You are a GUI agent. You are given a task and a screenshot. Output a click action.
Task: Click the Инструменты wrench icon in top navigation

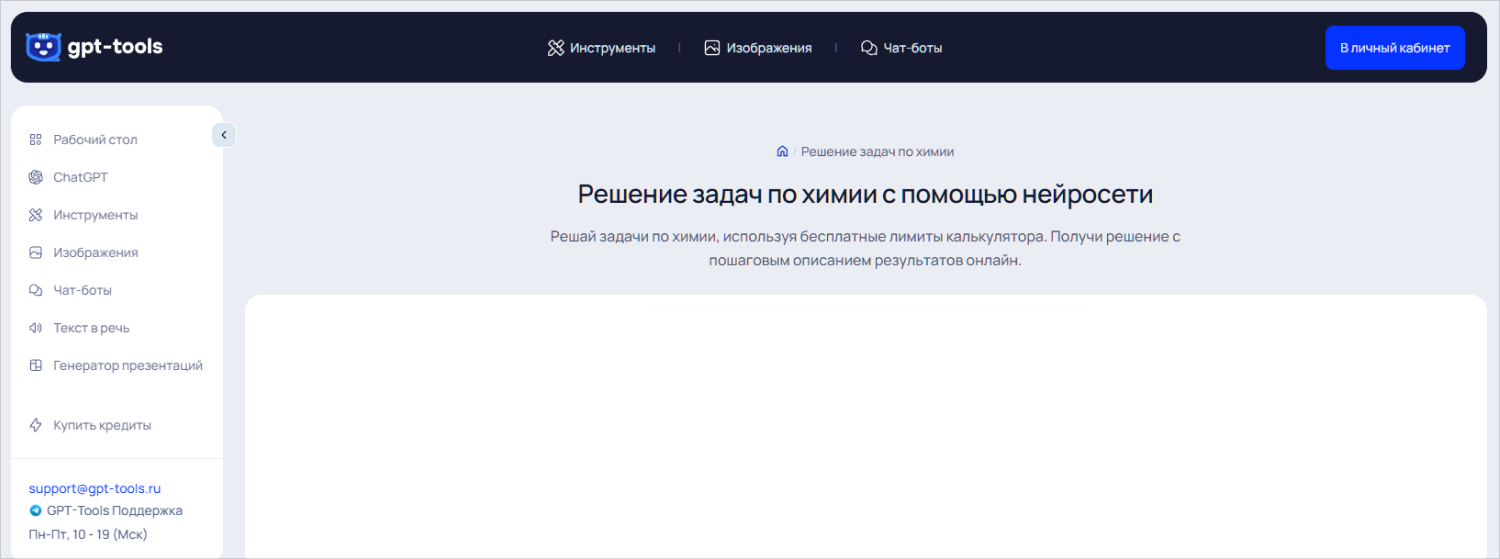point(556,48)
